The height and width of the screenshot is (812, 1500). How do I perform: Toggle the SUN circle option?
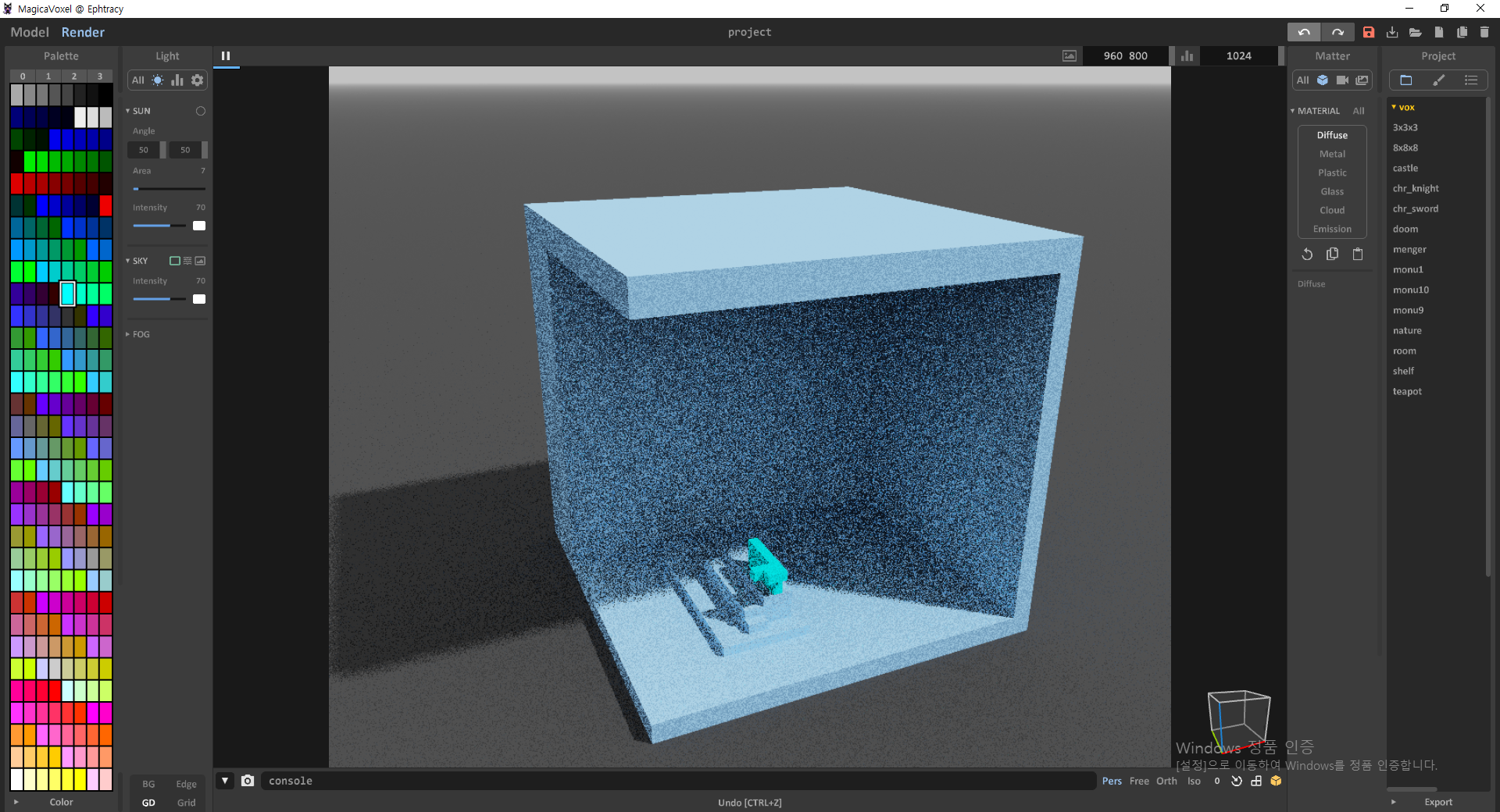coord(201,111)
